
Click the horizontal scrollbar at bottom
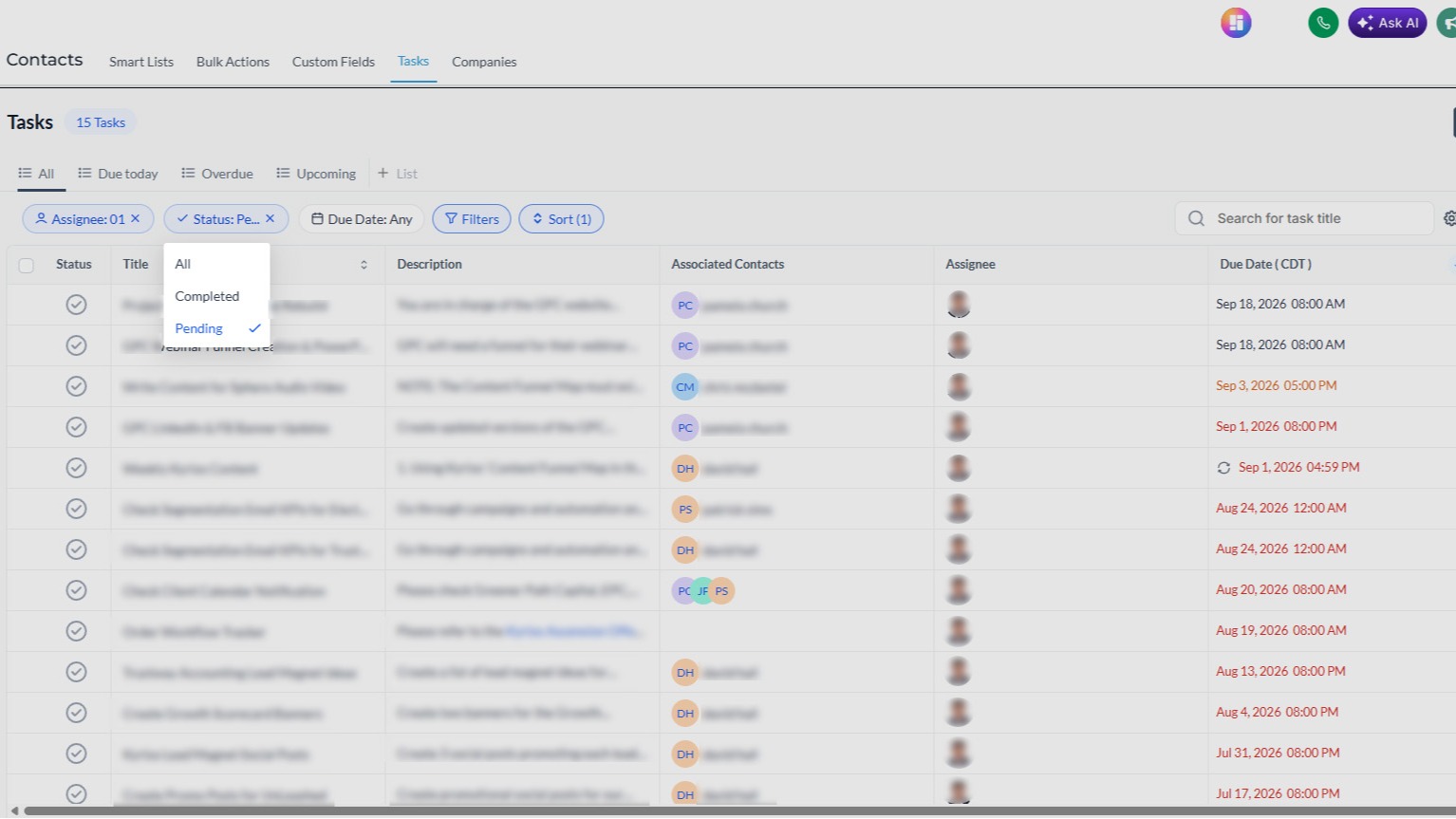point(740,811)
